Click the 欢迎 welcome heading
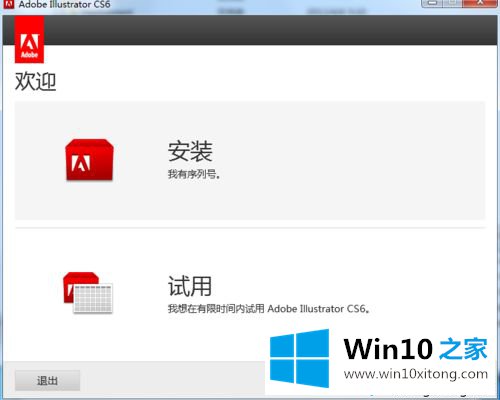500x400 pixels. [x=35, y=81]
